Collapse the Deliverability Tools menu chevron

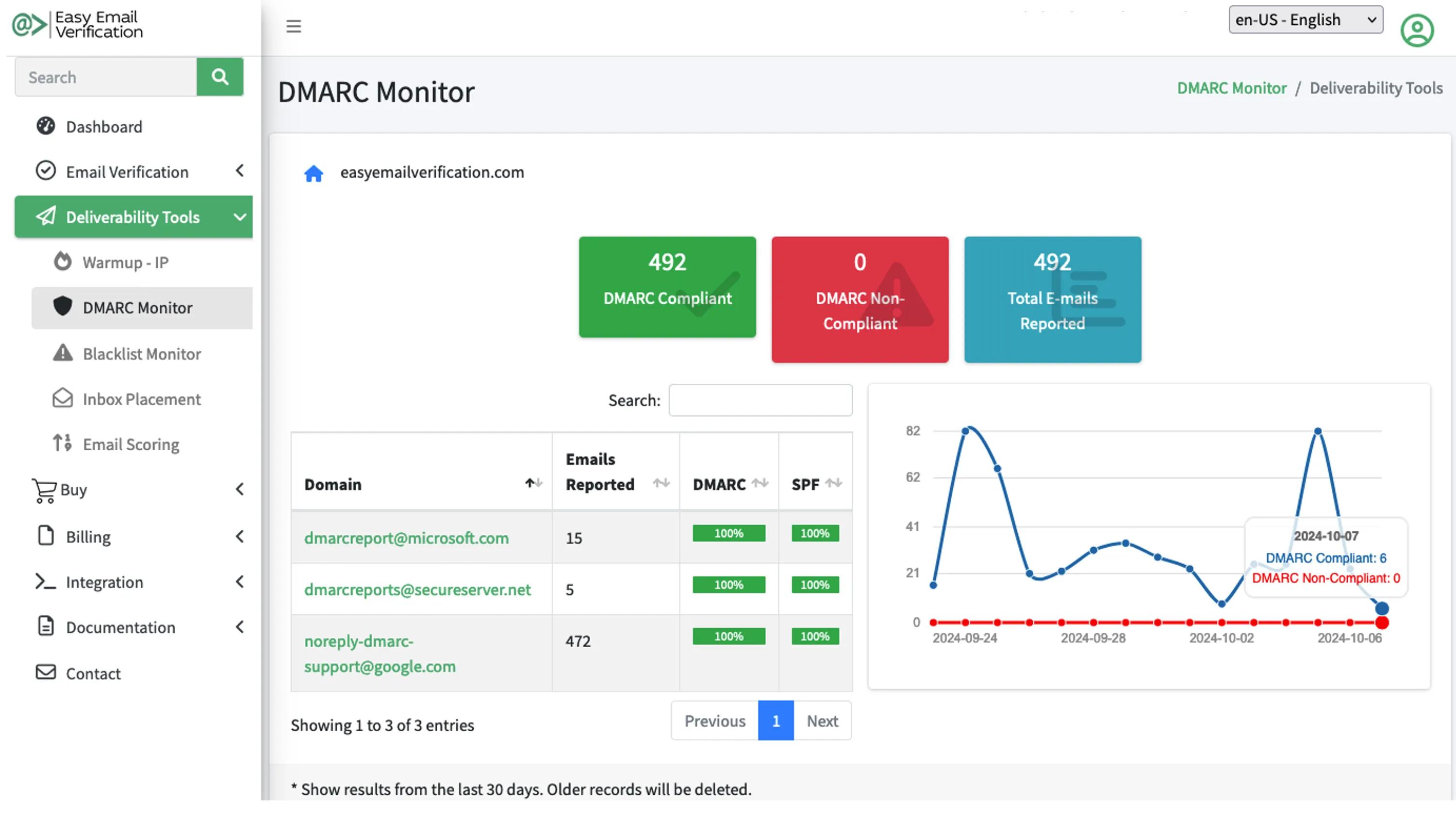240,217
